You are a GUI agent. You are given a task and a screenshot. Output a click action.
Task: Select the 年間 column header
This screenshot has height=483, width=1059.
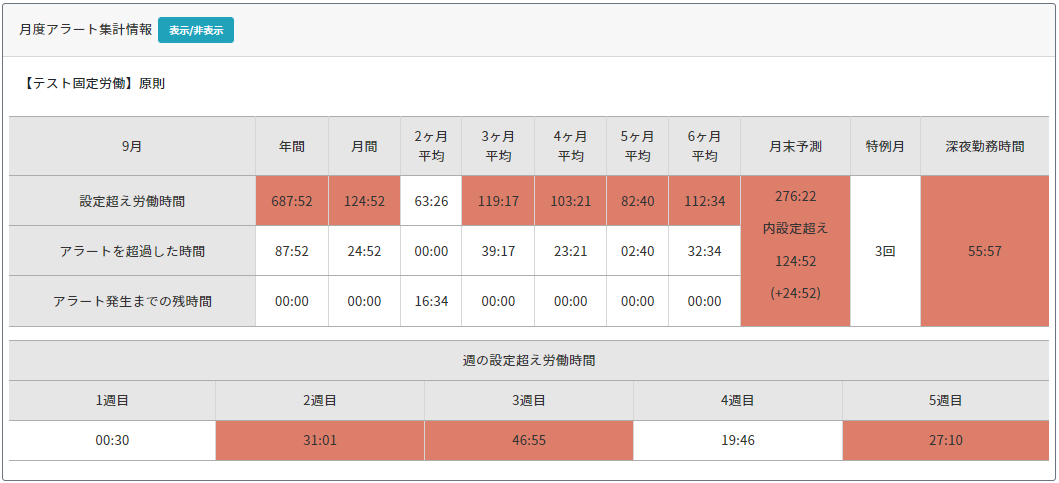[292, 146]
